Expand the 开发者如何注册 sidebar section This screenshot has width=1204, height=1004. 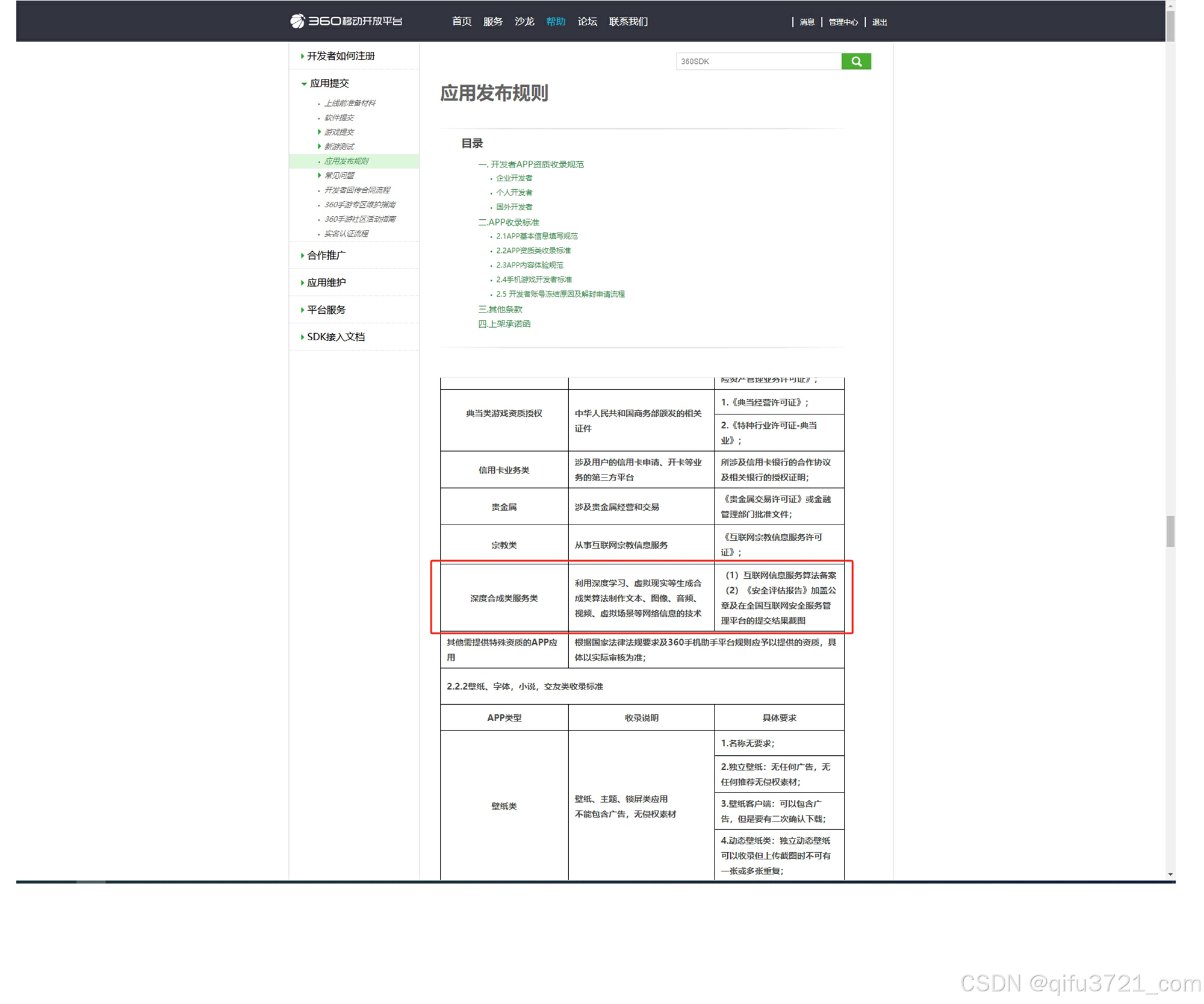(x=340, y=56)
